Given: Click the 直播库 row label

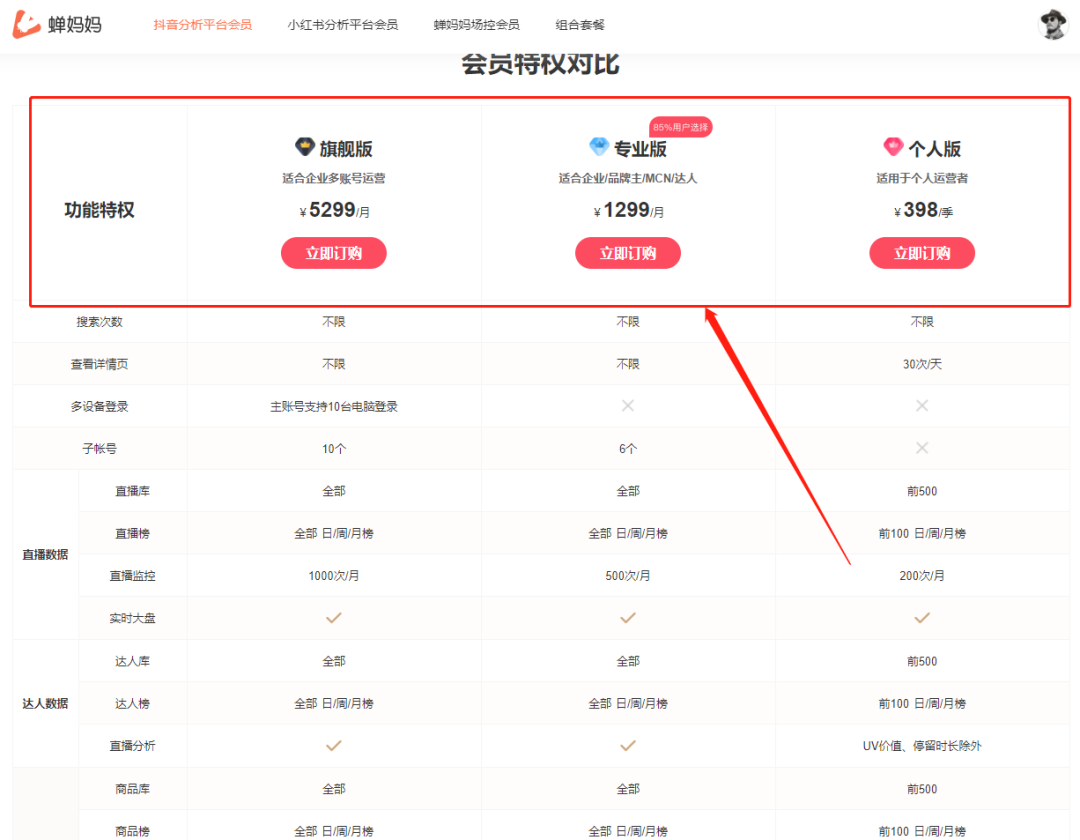Looking at the screenshot, I should click(132, 491).
